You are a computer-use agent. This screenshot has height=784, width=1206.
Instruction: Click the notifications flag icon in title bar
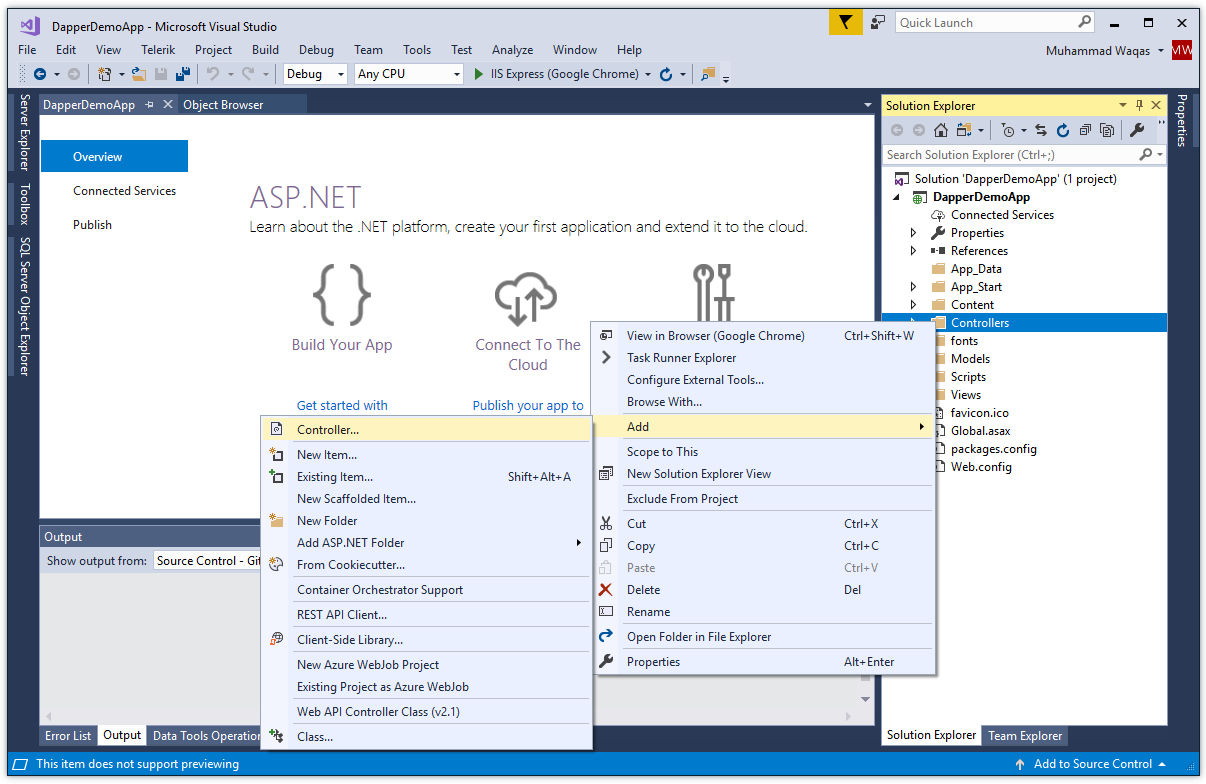click(x=845, y=22)
